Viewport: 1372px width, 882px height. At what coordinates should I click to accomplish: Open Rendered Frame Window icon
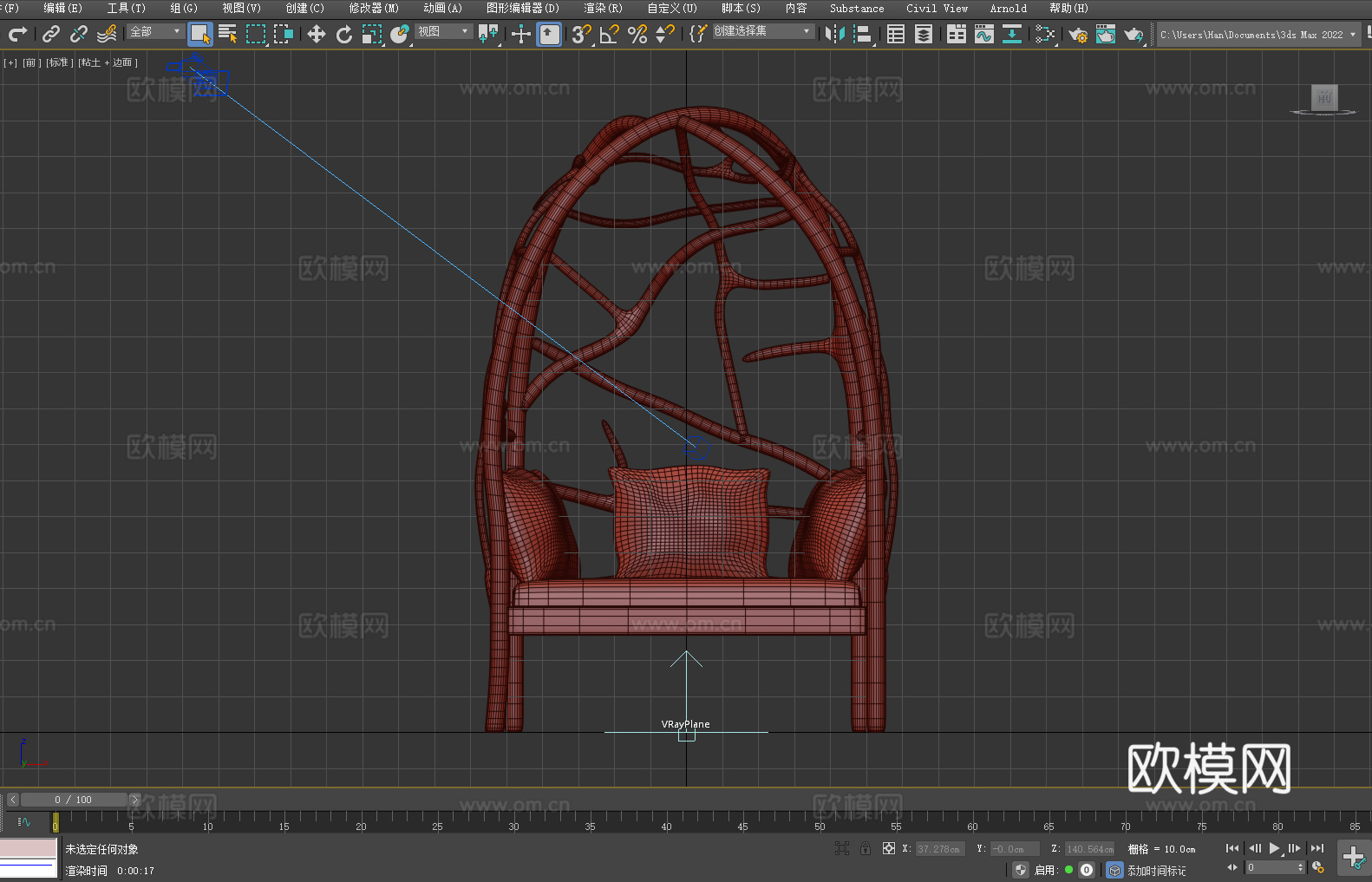[x=1106, y=34]
